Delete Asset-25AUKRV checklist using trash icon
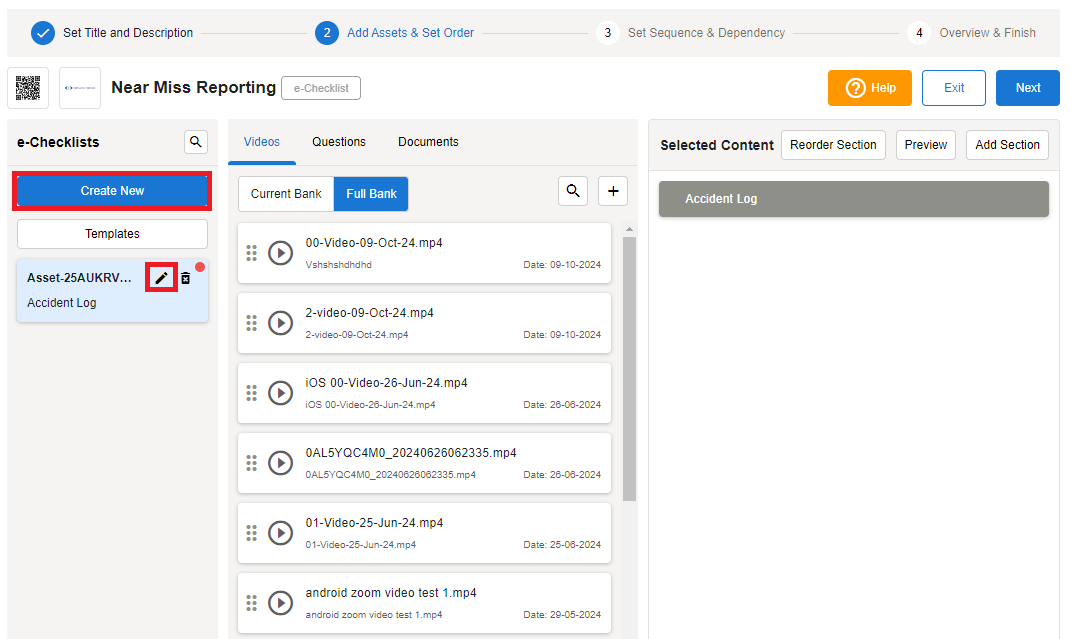This screenshot has width=1071, height=639. tap(185, 278)
